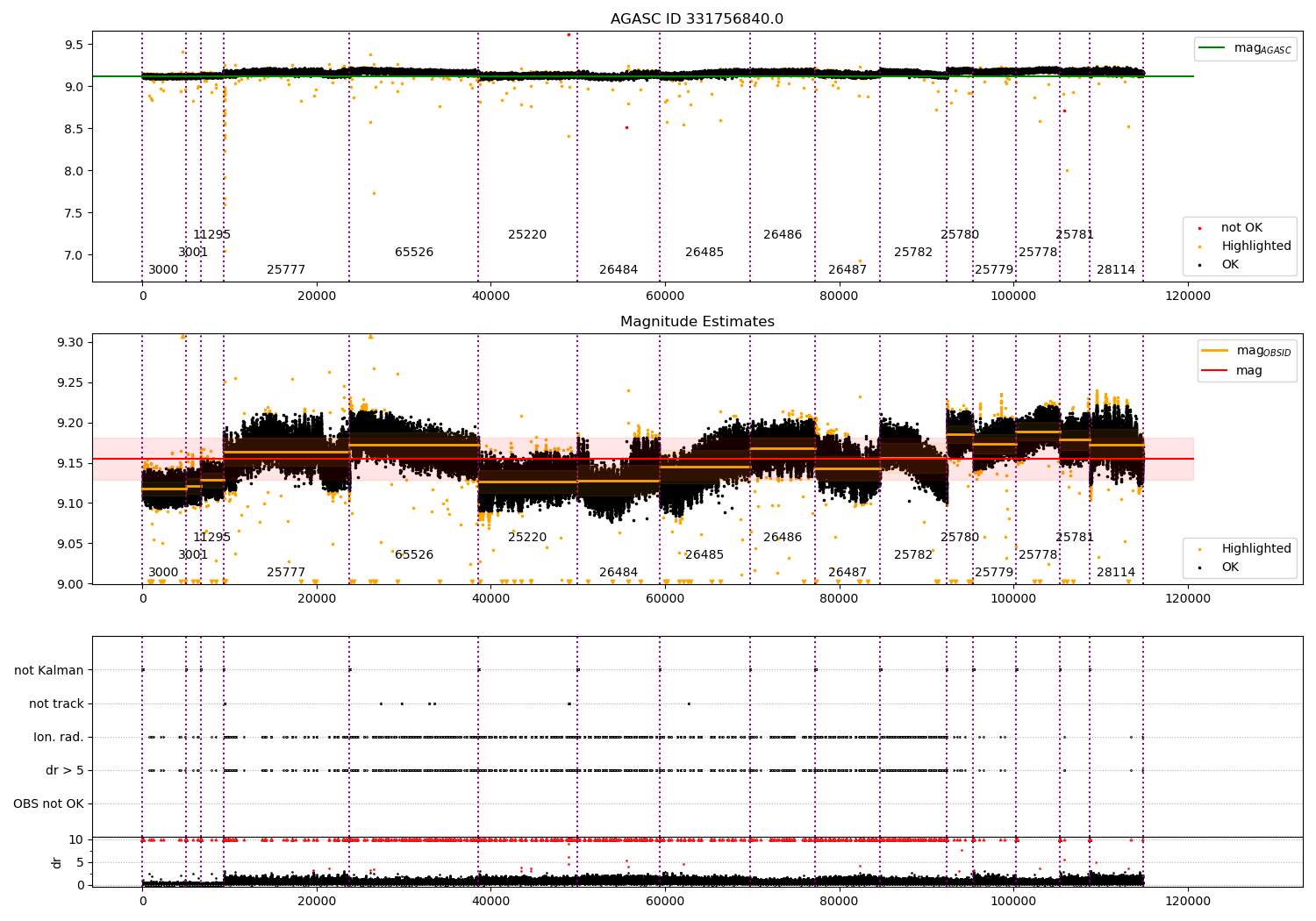Click OBSID label 26485 in the top plot
Viewport: 1316px width, 921px height.
pyautogui.click(x=704, y=253)
